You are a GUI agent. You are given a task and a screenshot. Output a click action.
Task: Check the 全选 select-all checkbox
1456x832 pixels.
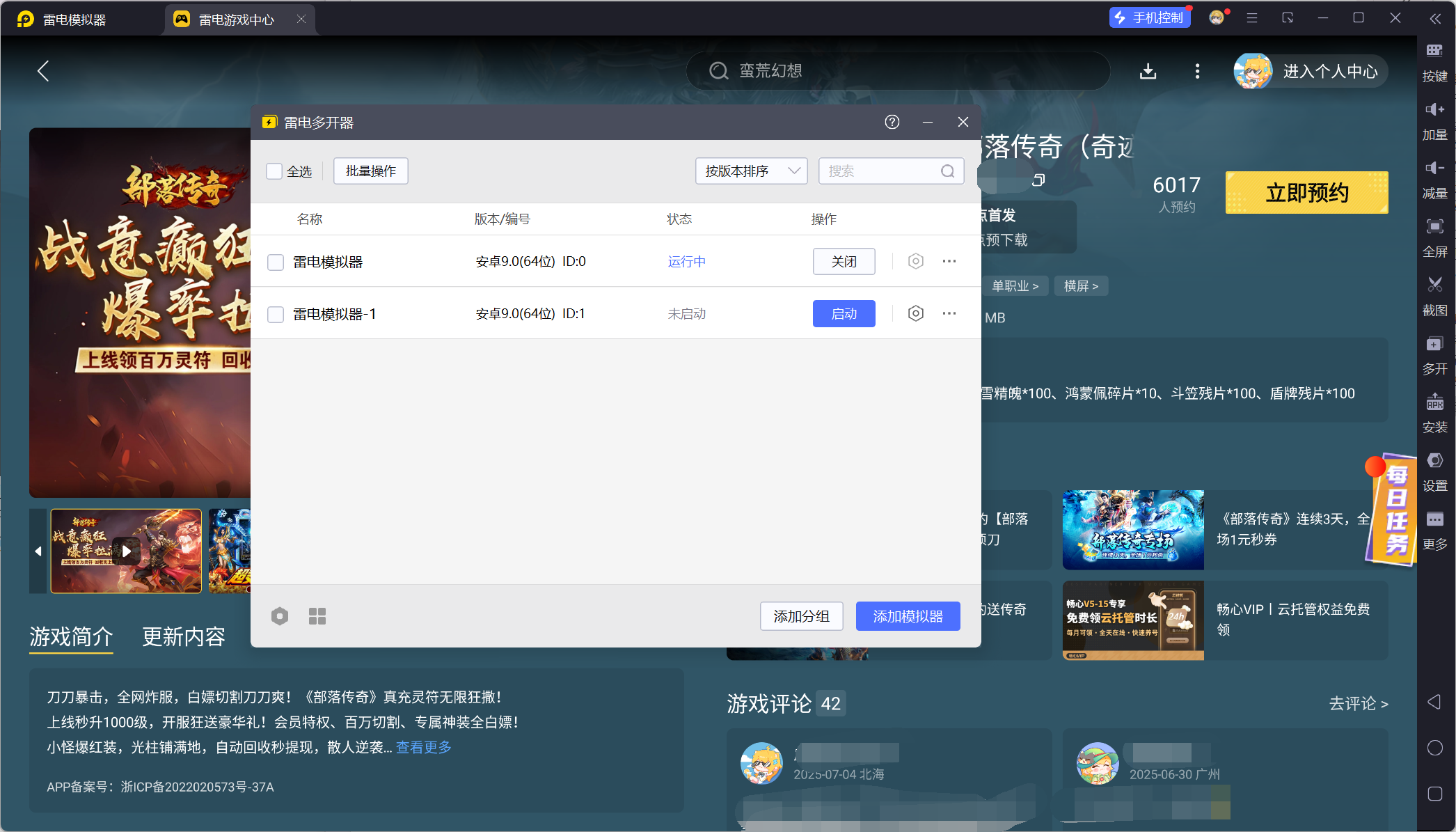[x=274, y=171]
